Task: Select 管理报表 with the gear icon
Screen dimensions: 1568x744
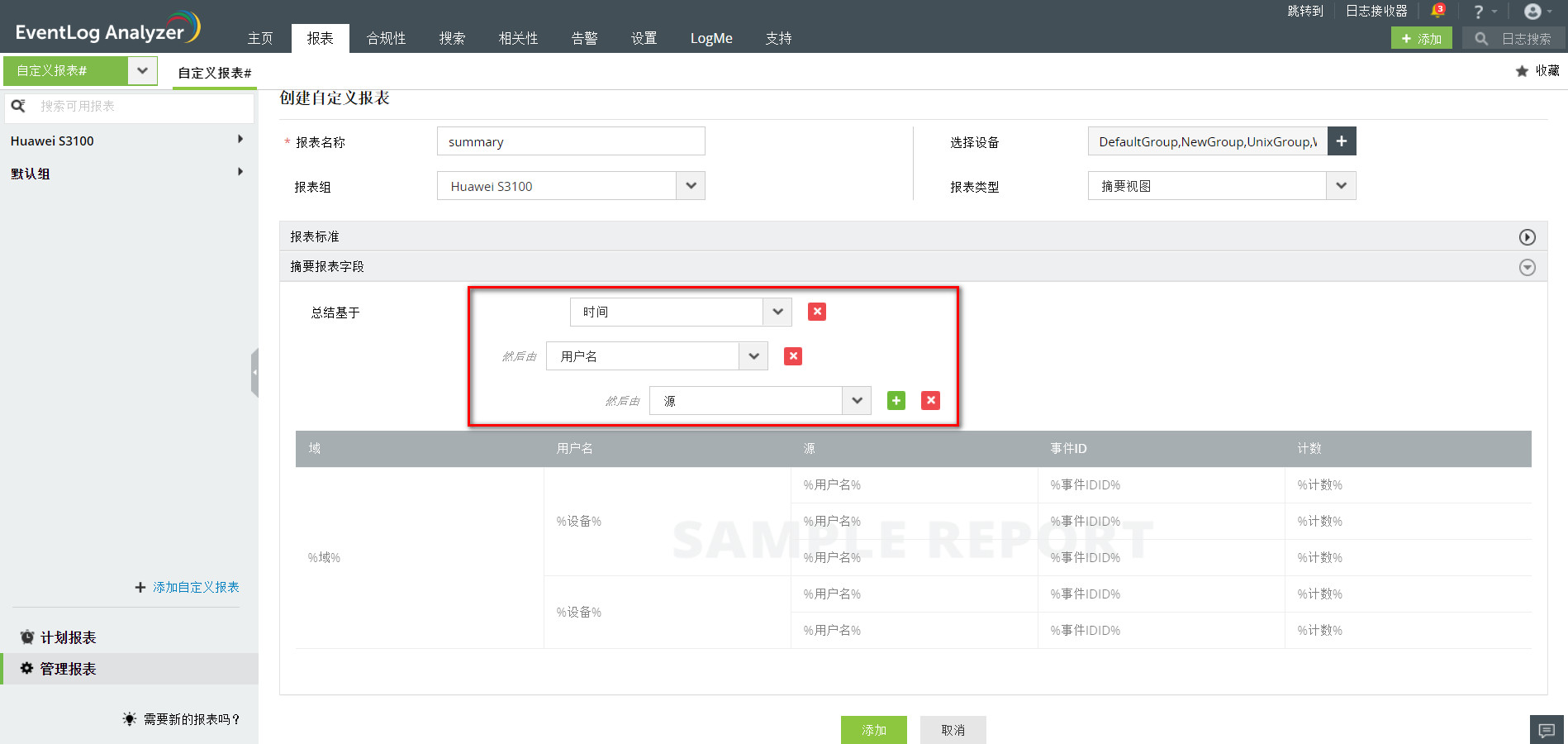Action: point(26,669)
